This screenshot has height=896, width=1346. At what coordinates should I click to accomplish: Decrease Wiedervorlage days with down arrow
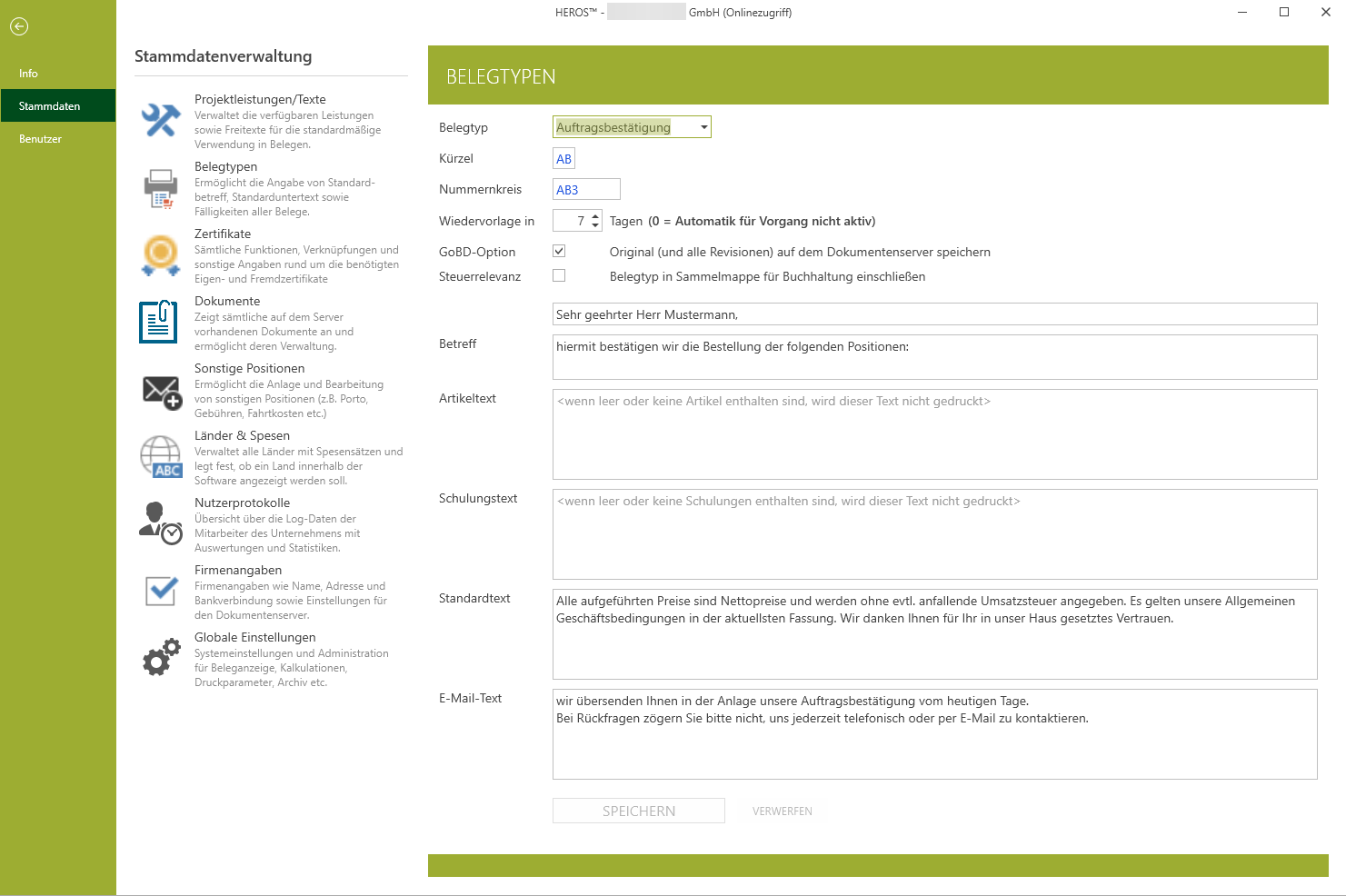(595, 225)
